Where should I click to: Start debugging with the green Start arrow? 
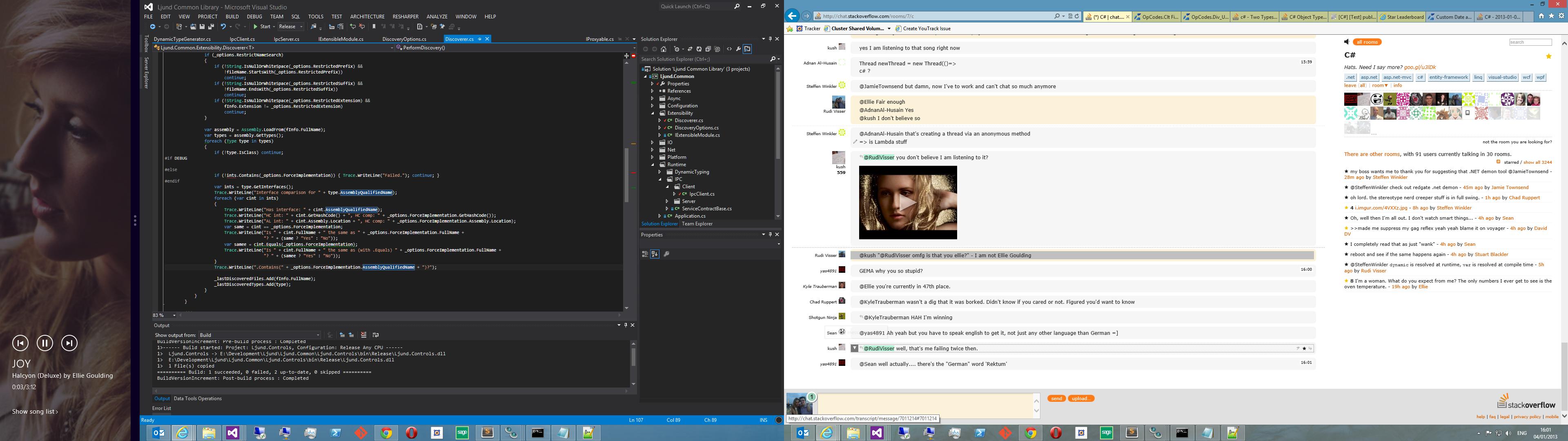[x=256, y=27]
